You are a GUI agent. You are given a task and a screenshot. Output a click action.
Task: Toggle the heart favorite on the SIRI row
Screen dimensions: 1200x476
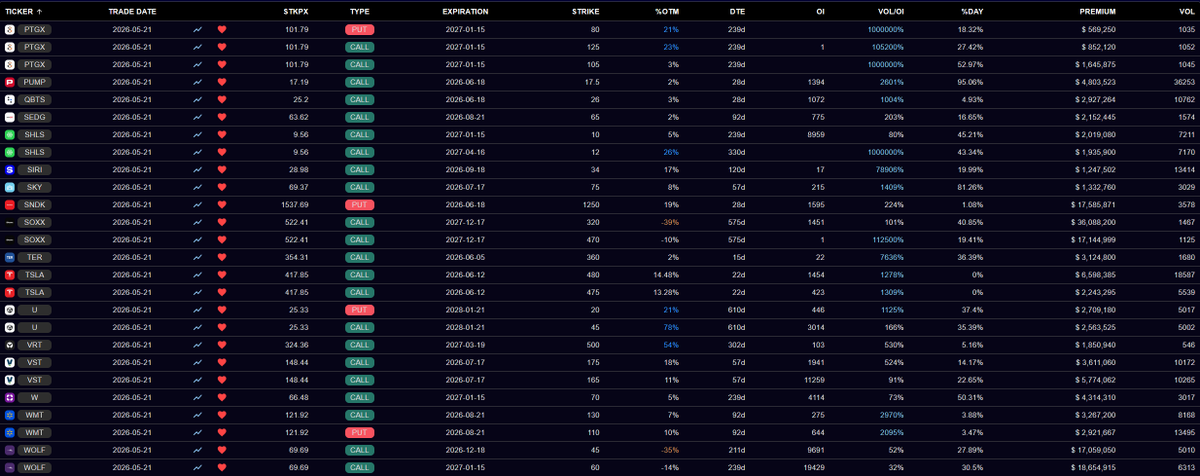[x=222, y=170]
